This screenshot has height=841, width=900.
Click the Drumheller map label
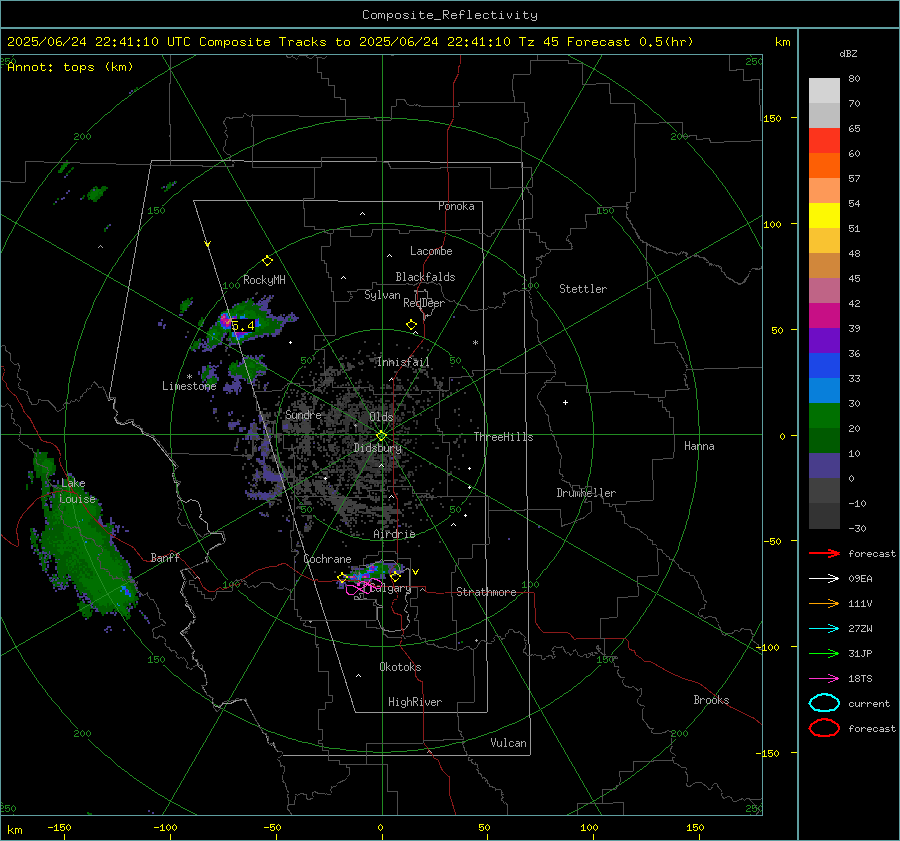pyautogui.click(x=586, y=493)
